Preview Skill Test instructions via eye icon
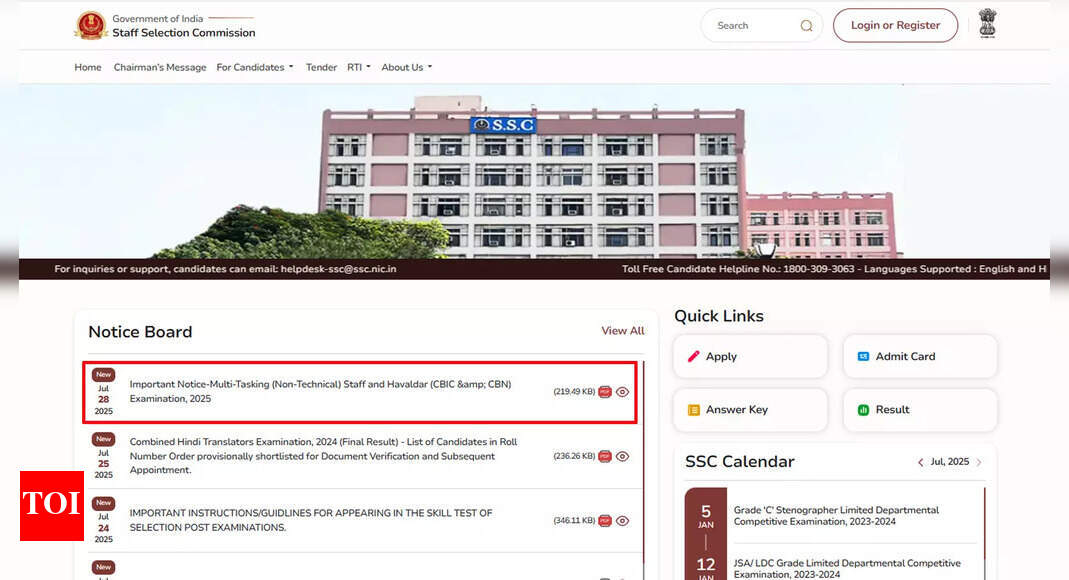 (x=622, y=520)
